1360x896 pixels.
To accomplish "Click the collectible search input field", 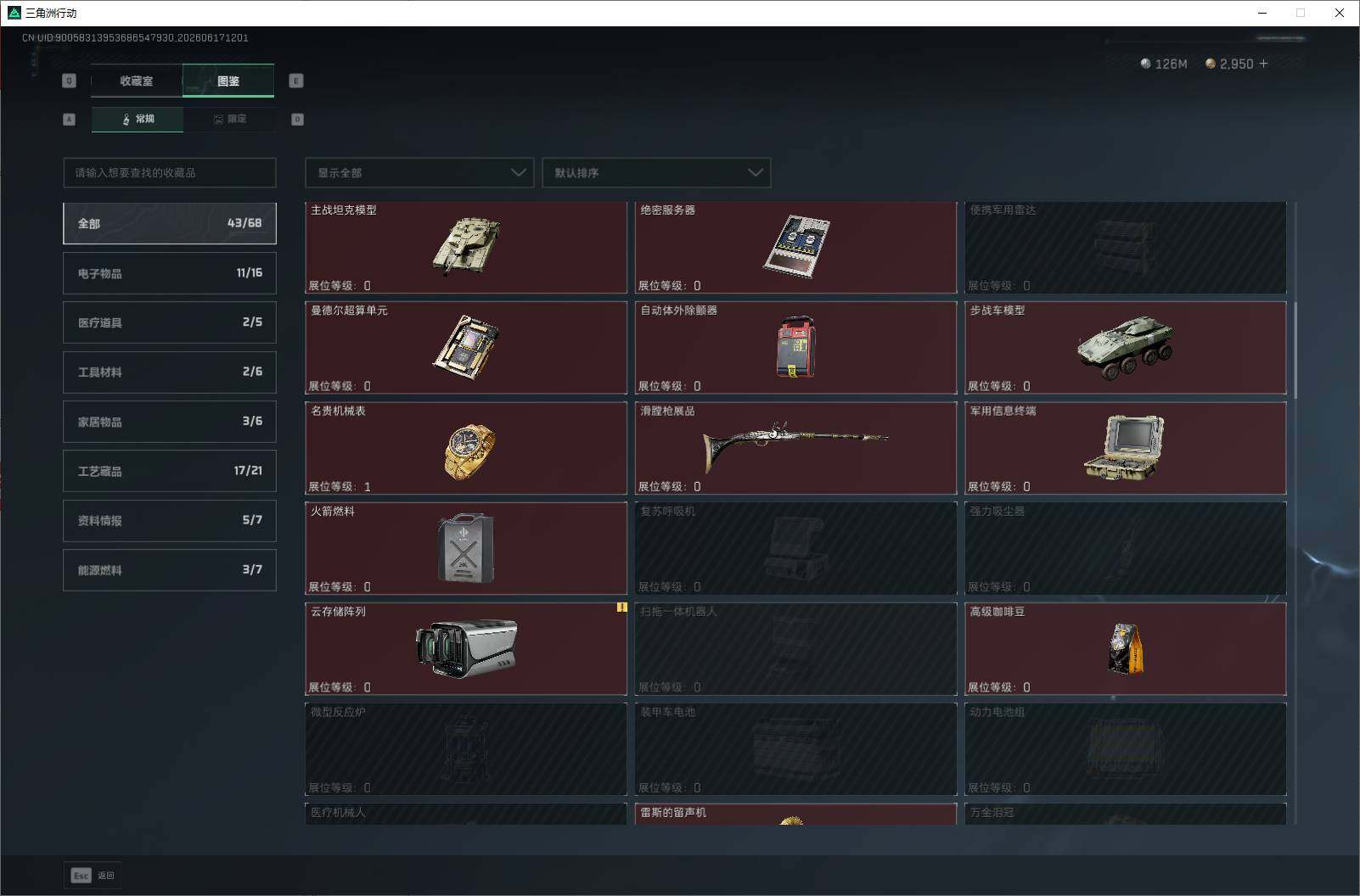I will click(x=170, y=172).
